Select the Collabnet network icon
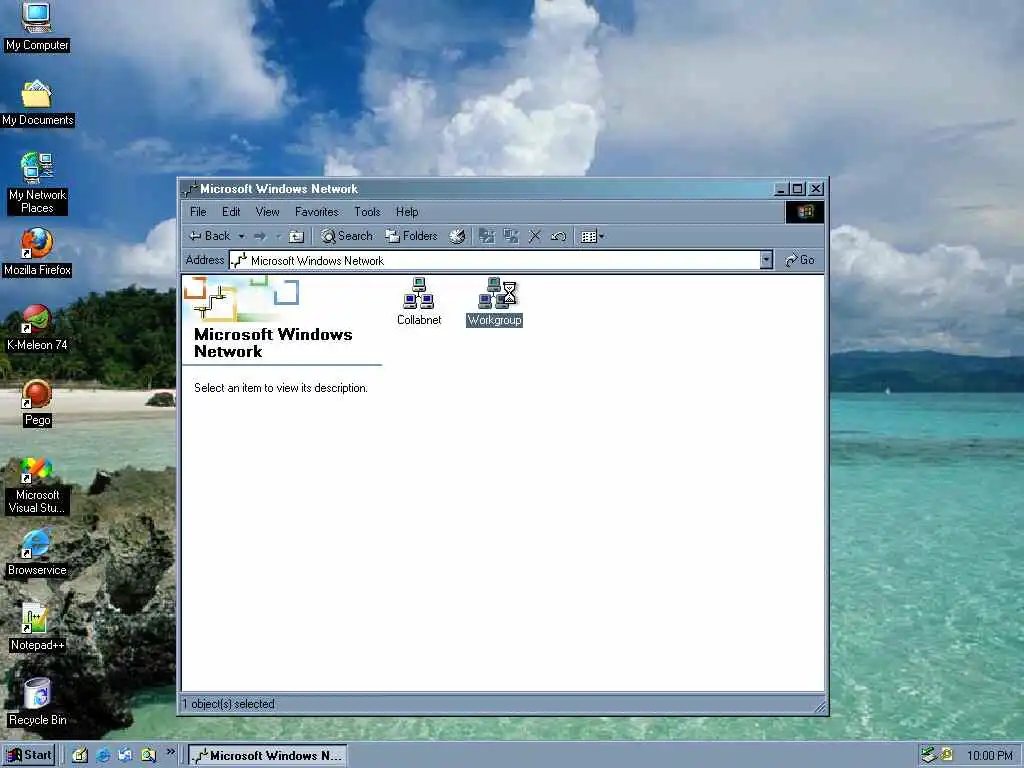The image size is (1024, 768). point(419,302)
